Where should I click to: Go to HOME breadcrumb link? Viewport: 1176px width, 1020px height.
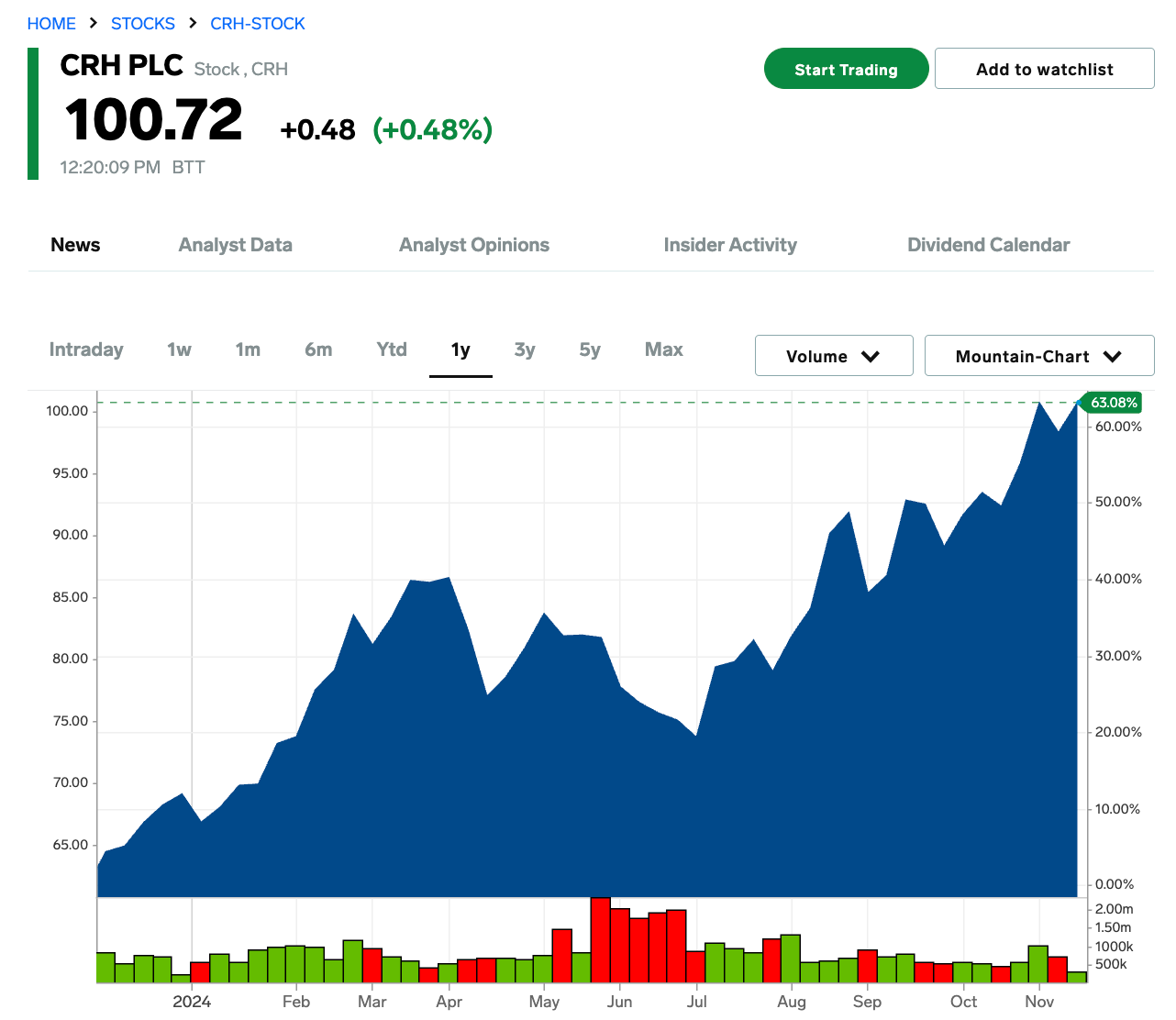[51, 24]
